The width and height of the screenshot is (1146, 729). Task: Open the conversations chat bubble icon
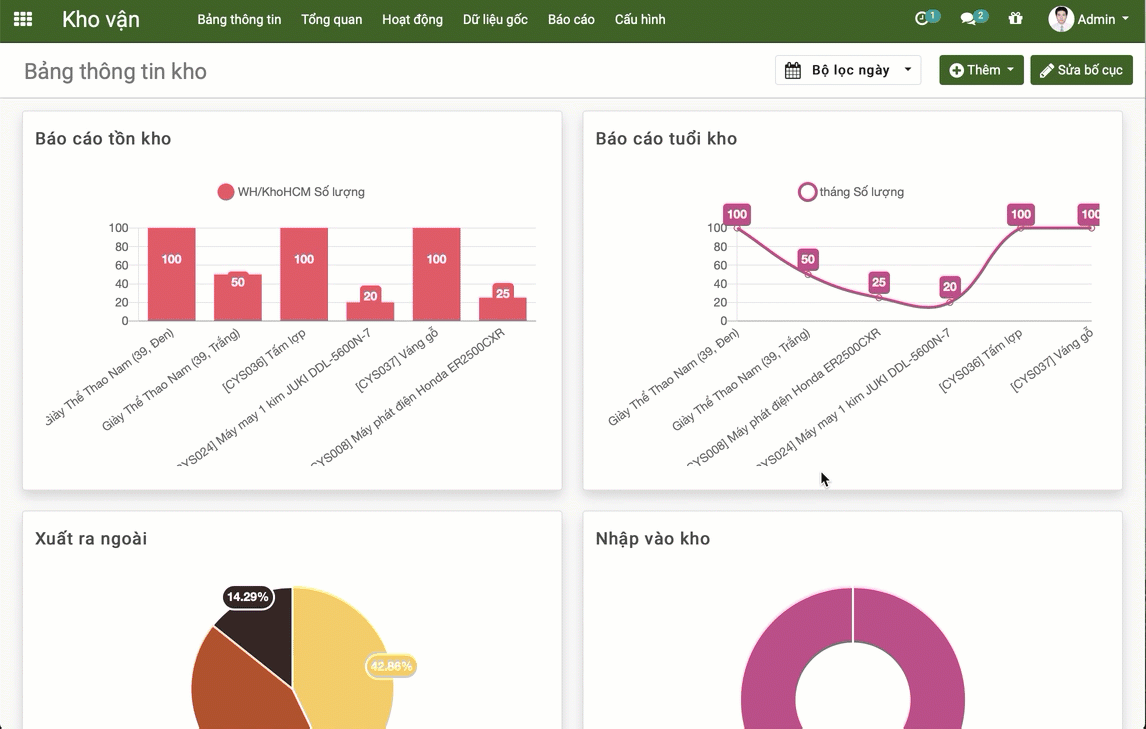tap(968, 19)
